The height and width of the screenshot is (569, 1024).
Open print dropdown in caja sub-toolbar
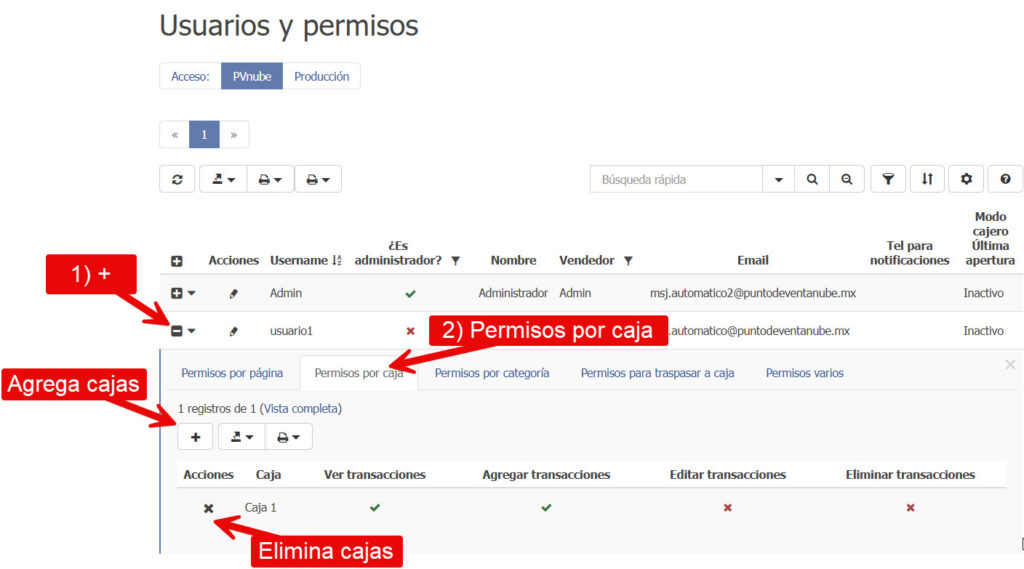tap(289, 437)
